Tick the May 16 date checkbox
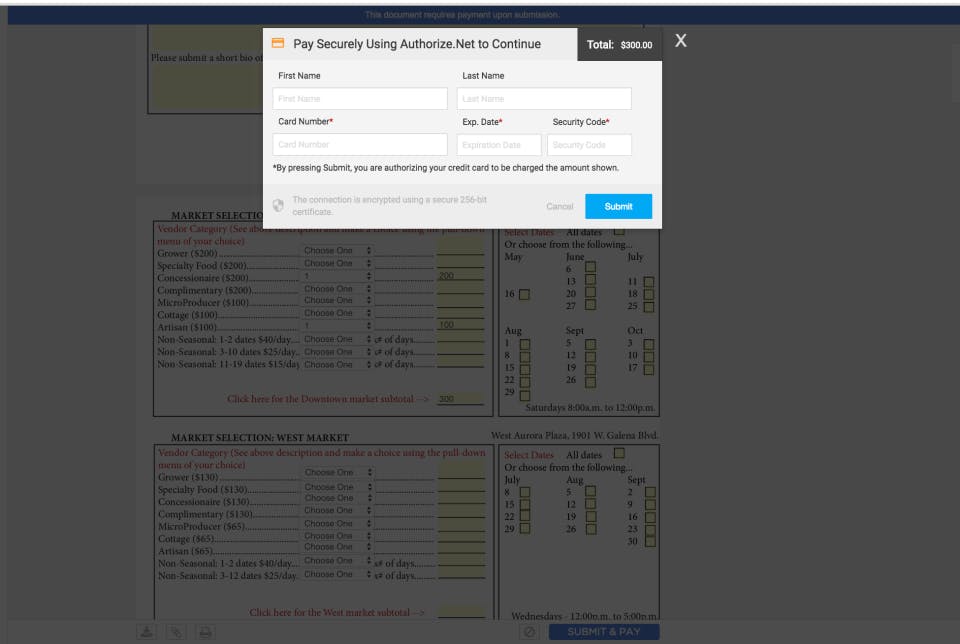The width and height of the screenshot is (960, 644). point(525,294)
